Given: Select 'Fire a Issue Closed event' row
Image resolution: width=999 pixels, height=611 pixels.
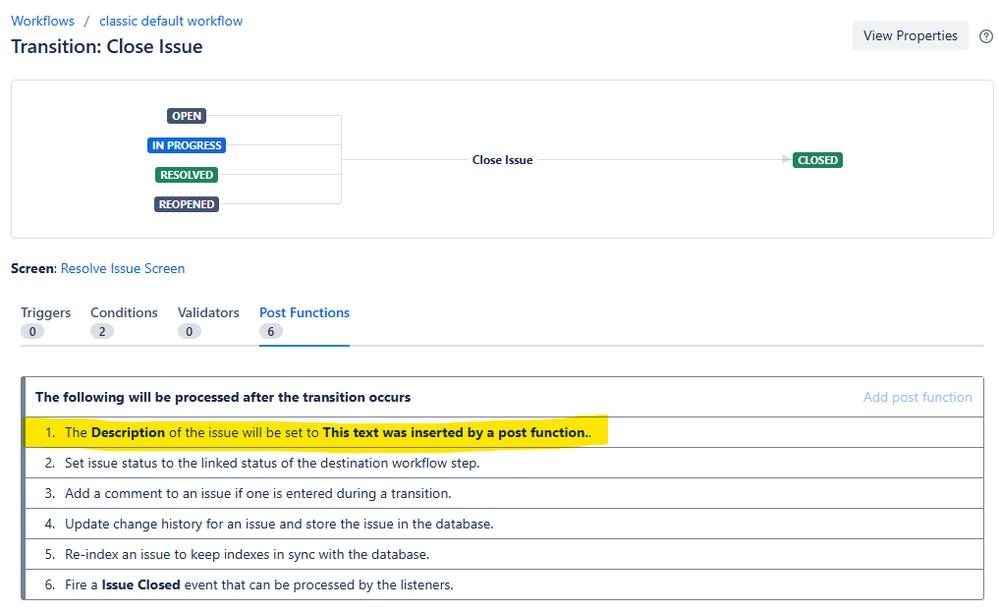Looking at the screenshot, I should click(504, 585).
